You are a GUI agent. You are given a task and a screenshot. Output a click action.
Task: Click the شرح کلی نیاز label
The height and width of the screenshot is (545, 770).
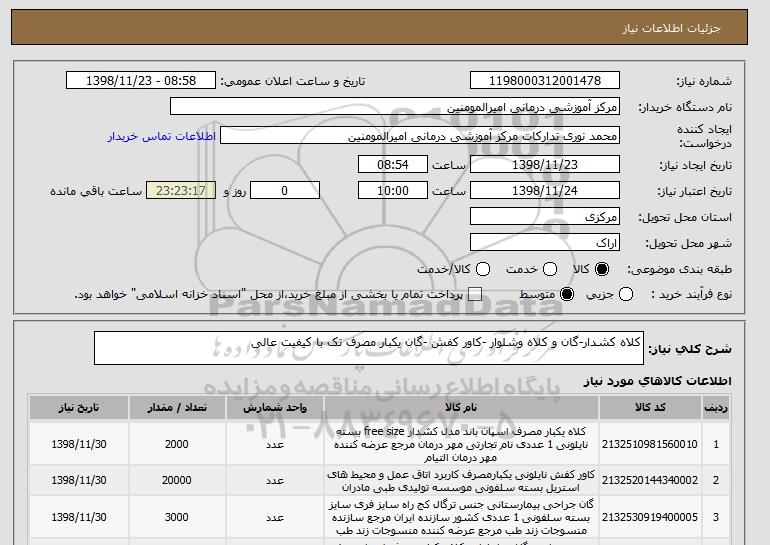tap(690, 349)
